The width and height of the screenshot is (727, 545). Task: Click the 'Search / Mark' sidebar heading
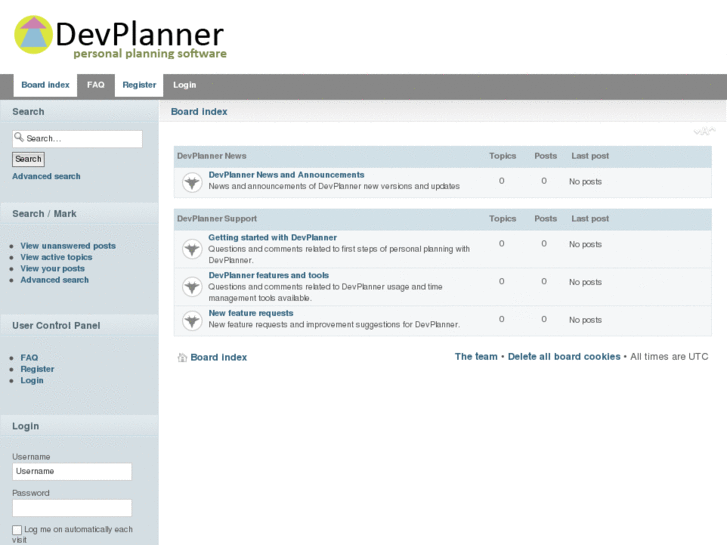coord(44,214)
